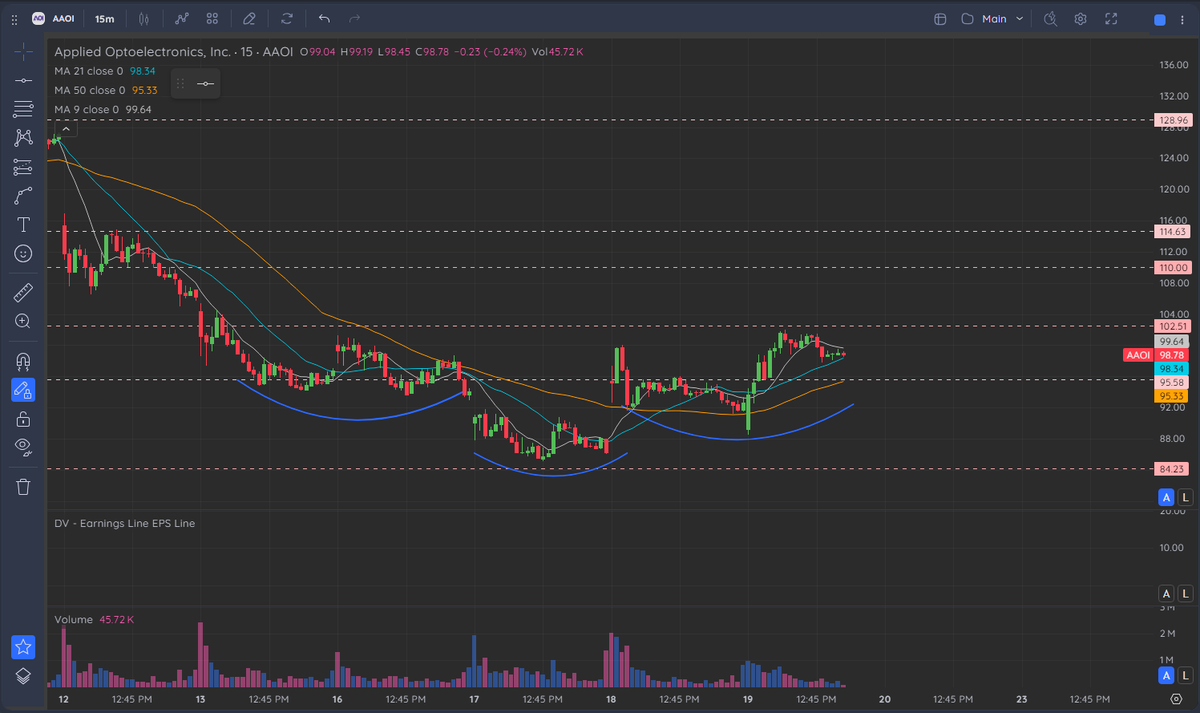Open the candlestick chart type selector
The width and height of the screenshot is (1200, 713).
[x=145, y=19]
